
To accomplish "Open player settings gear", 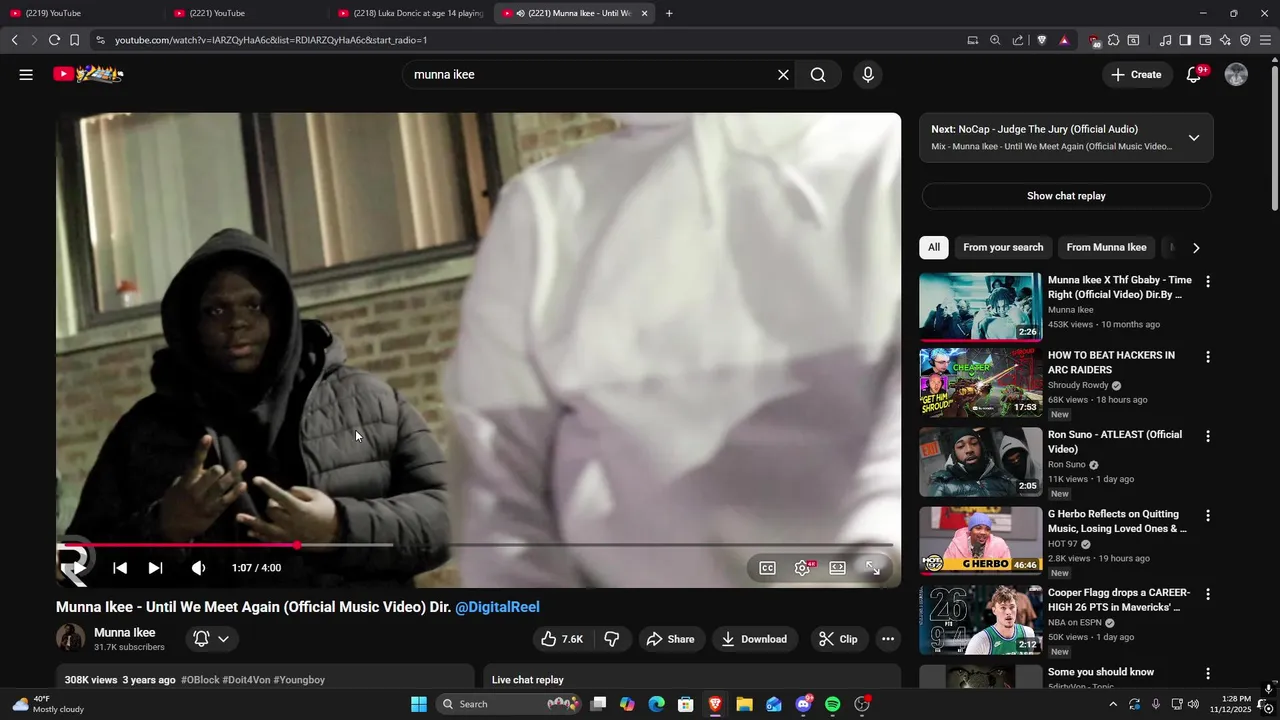I will (x=803, y=567).
